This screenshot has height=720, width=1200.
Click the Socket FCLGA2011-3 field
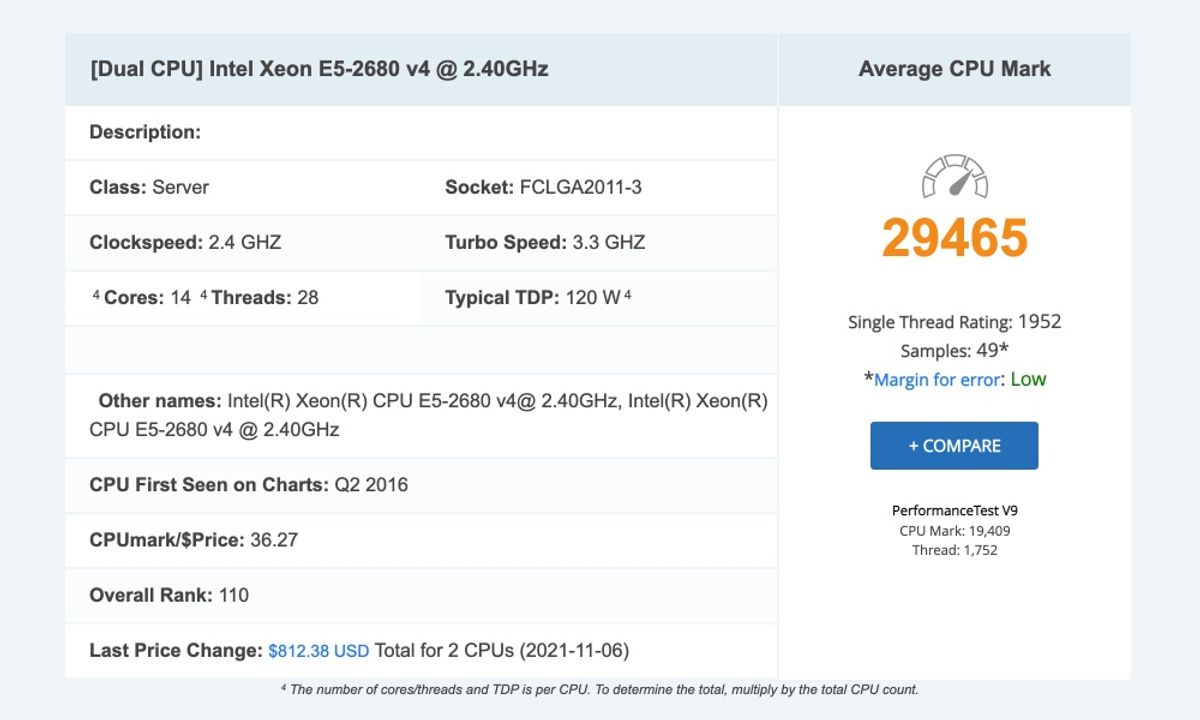pos(543,187)
